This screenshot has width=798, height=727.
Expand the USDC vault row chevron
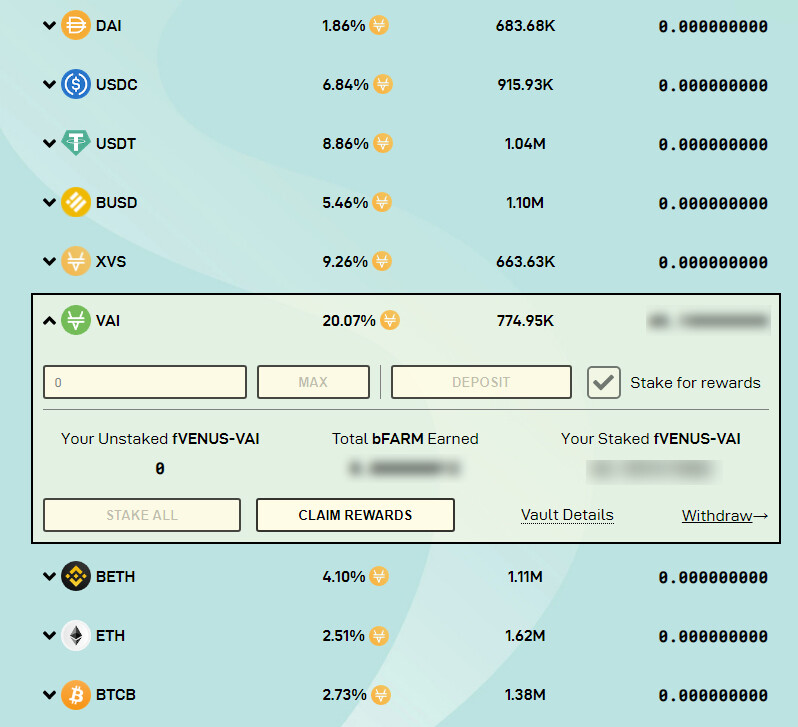[49, 84]
